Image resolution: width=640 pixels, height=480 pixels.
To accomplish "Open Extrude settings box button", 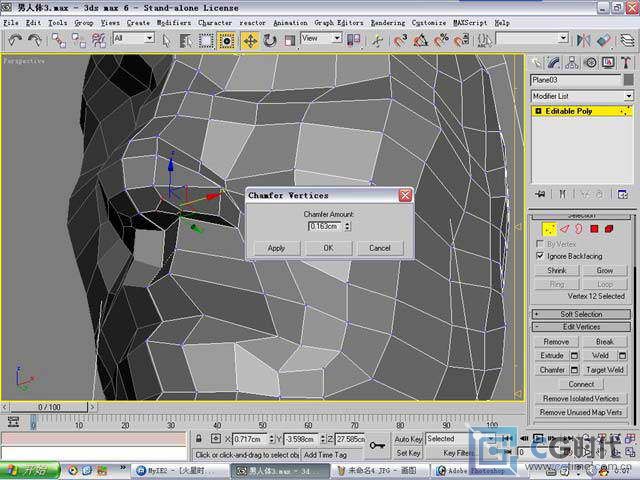I will point(574,356).
